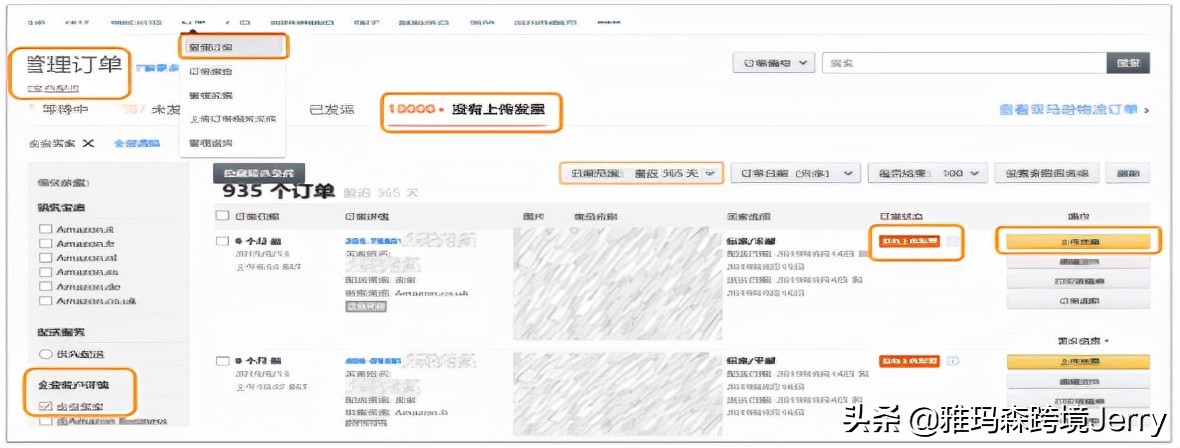Choose the last item in the open dropdown menu

click(211, 142)
